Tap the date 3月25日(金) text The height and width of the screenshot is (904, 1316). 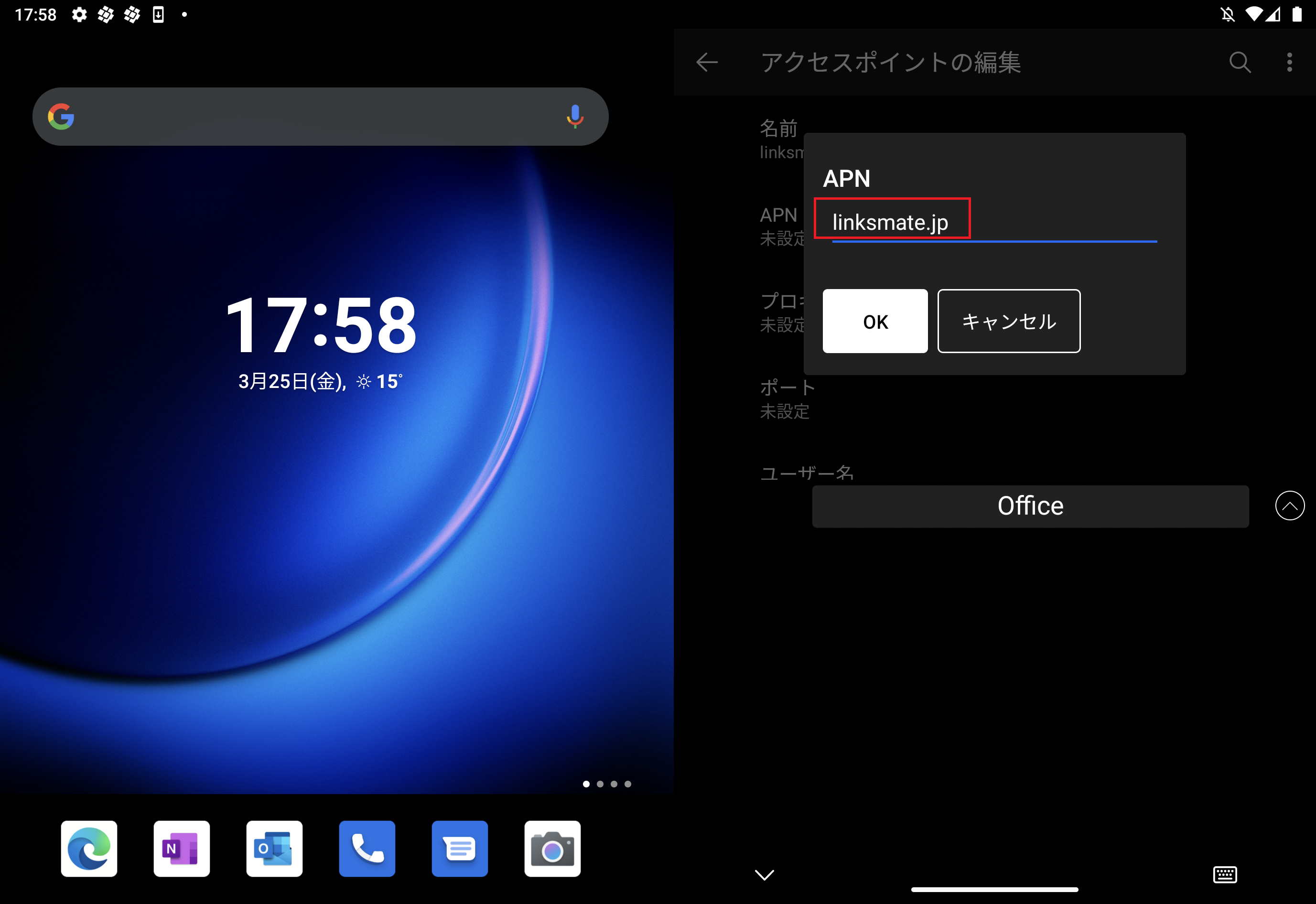click(x=292, y=382)
